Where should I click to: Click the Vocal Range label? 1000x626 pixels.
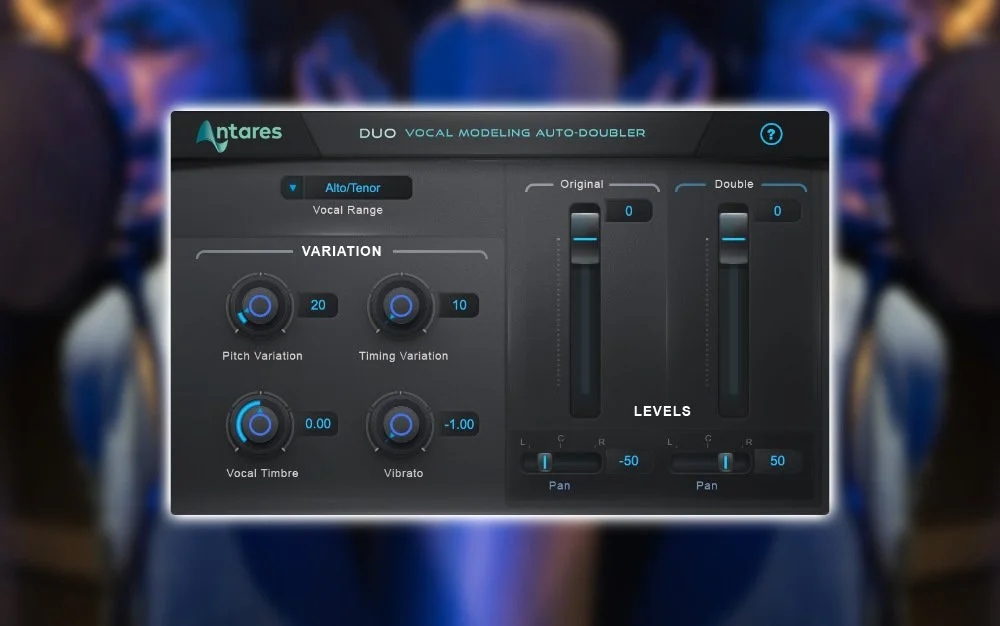tap(348, 210)
